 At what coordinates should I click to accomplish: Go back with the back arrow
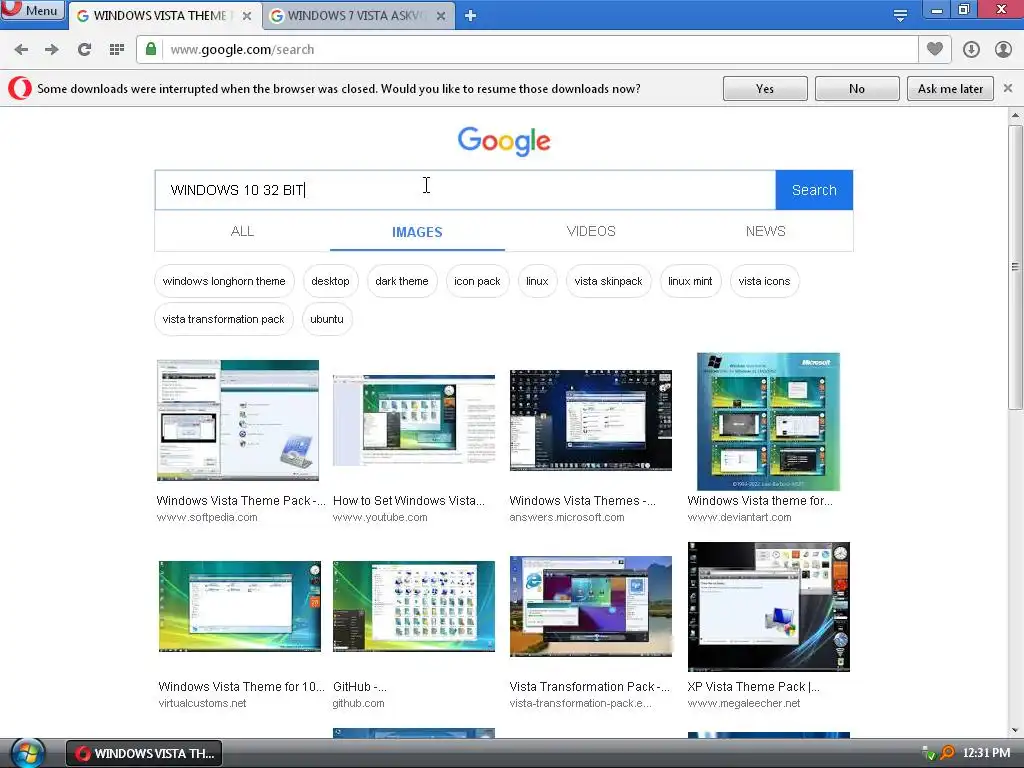(22, 50)
